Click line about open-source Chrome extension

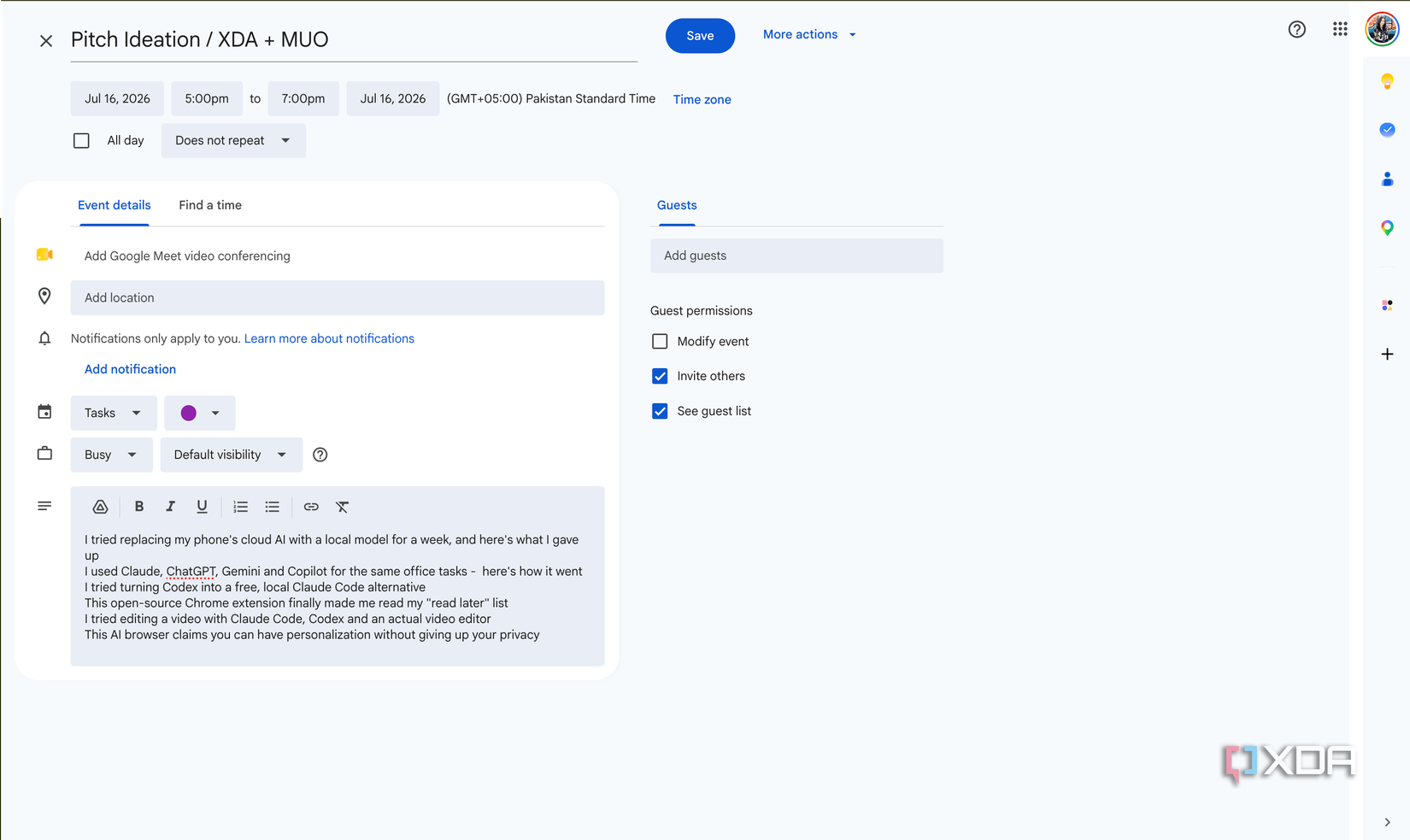click(297, 603)
